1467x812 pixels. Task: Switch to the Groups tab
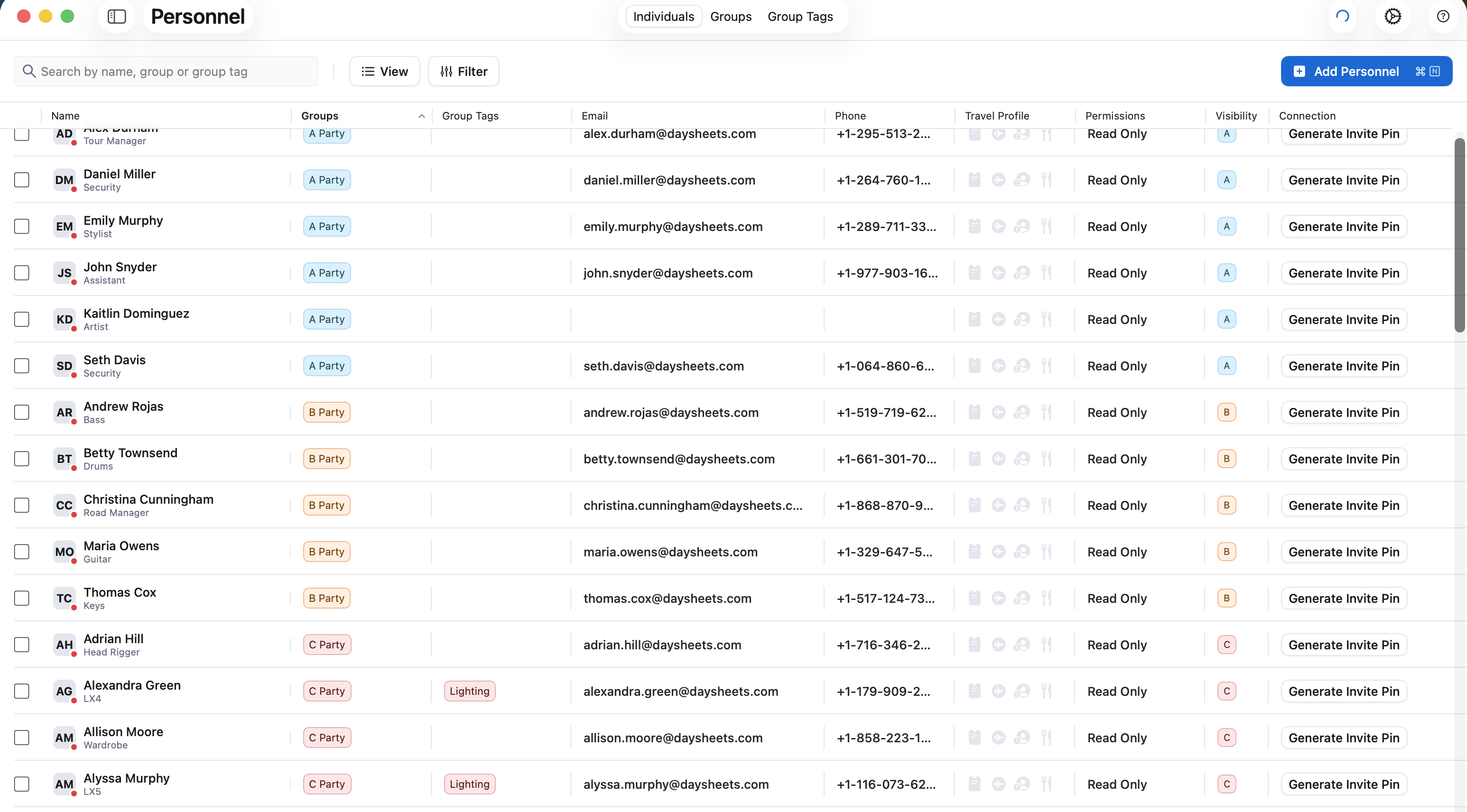(731, 17)
